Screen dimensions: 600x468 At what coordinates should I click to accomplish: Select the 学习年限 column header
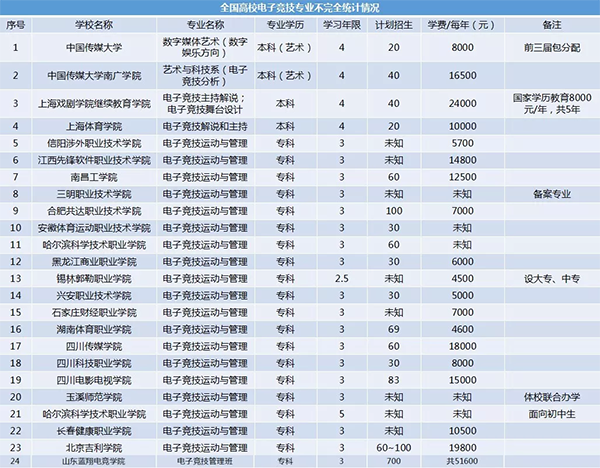(x=342, y=25)
